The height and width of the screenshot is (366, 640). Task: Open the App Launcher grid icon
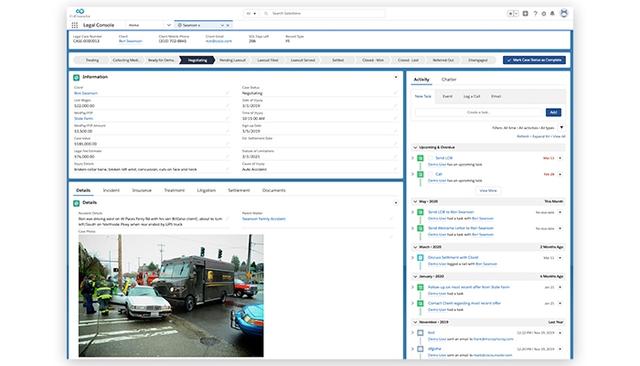pyautogui.click(x=75, y=25)
